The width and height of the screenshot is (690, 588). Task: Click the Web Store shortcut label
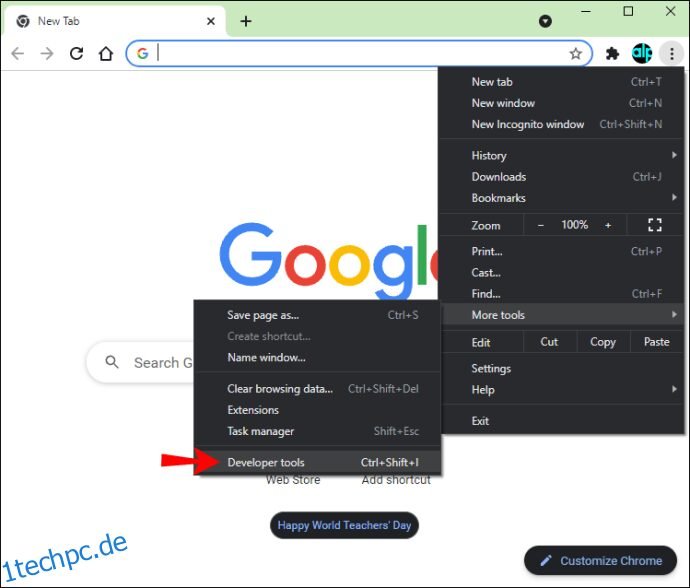pos(293,480)
